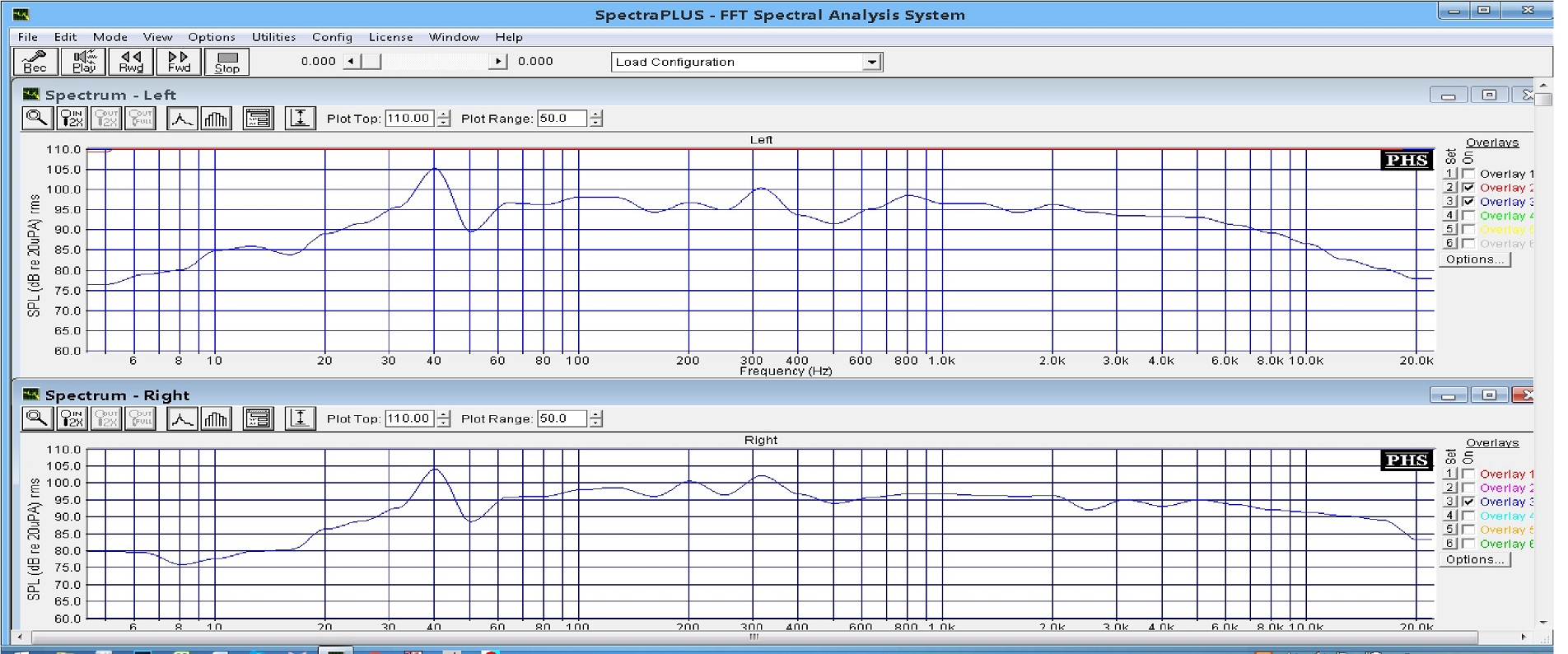Click autoscale vertical icon in Spectrum - Right
Screen dimensions: 1568x654
point(300,419)
